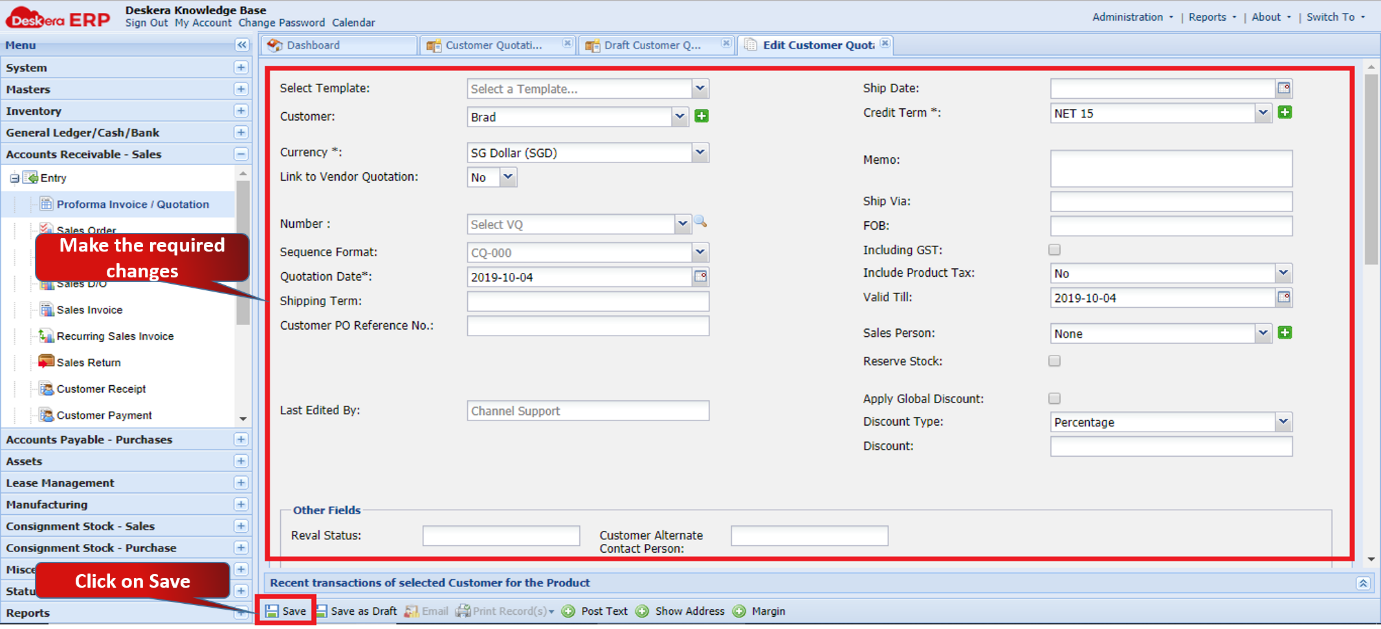Viewport: 1381px width, 629px height.
Task: Switch to Customer Quotati... tab
Action: tap(497, 45)
